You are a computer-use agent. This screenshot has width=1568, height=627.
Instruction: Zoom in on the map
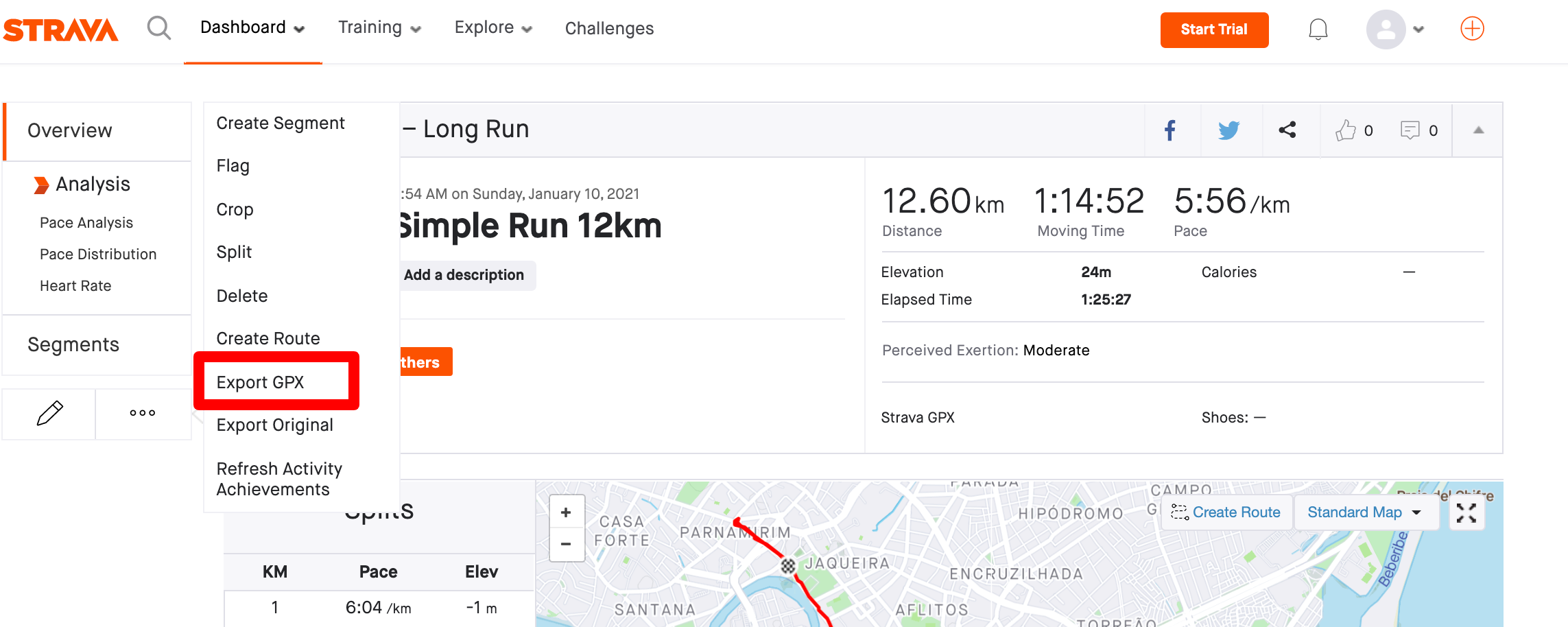566,512
